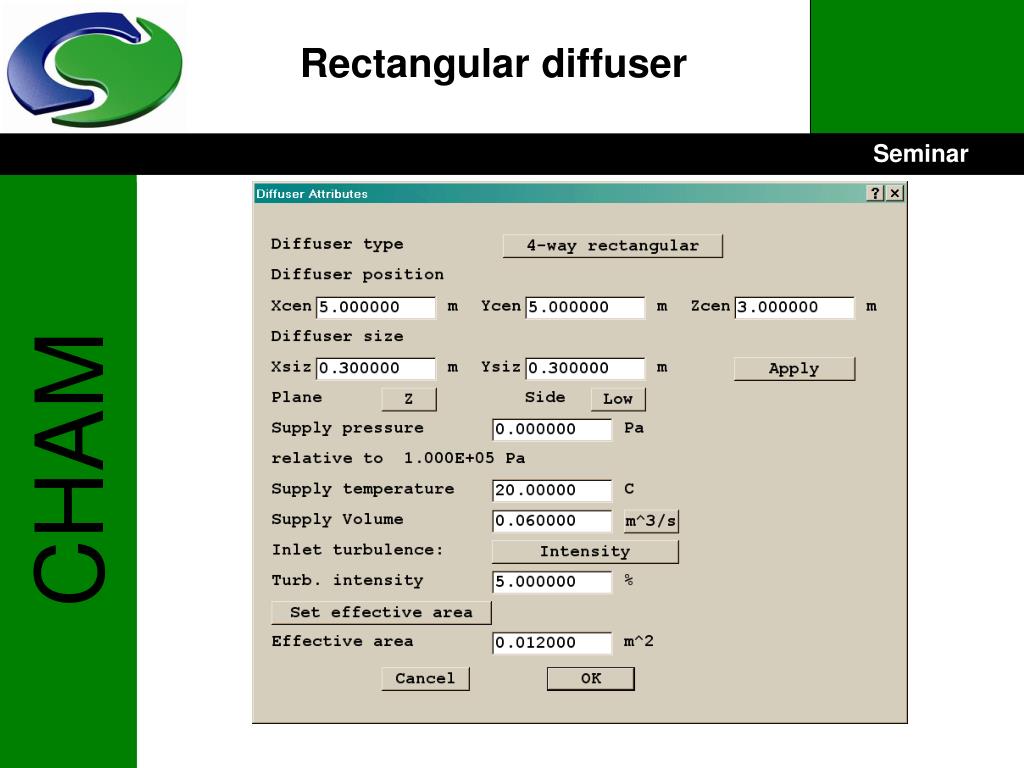1024x768 pixels.
Task: Change the m^3/s volume units button
Action: coord(651,521)
